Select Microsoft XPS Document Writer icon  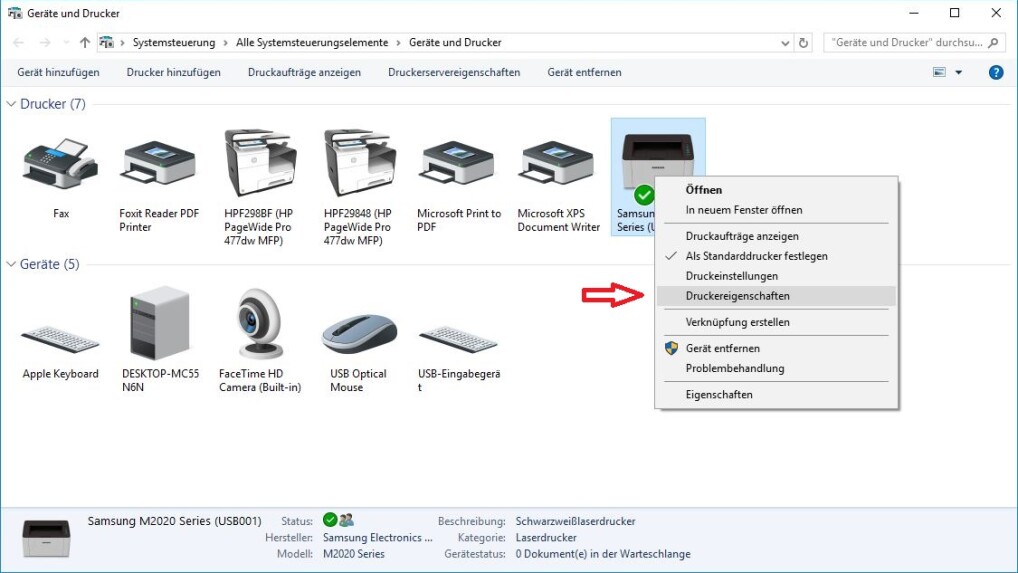pyautogui.click(x=558, y=165)
